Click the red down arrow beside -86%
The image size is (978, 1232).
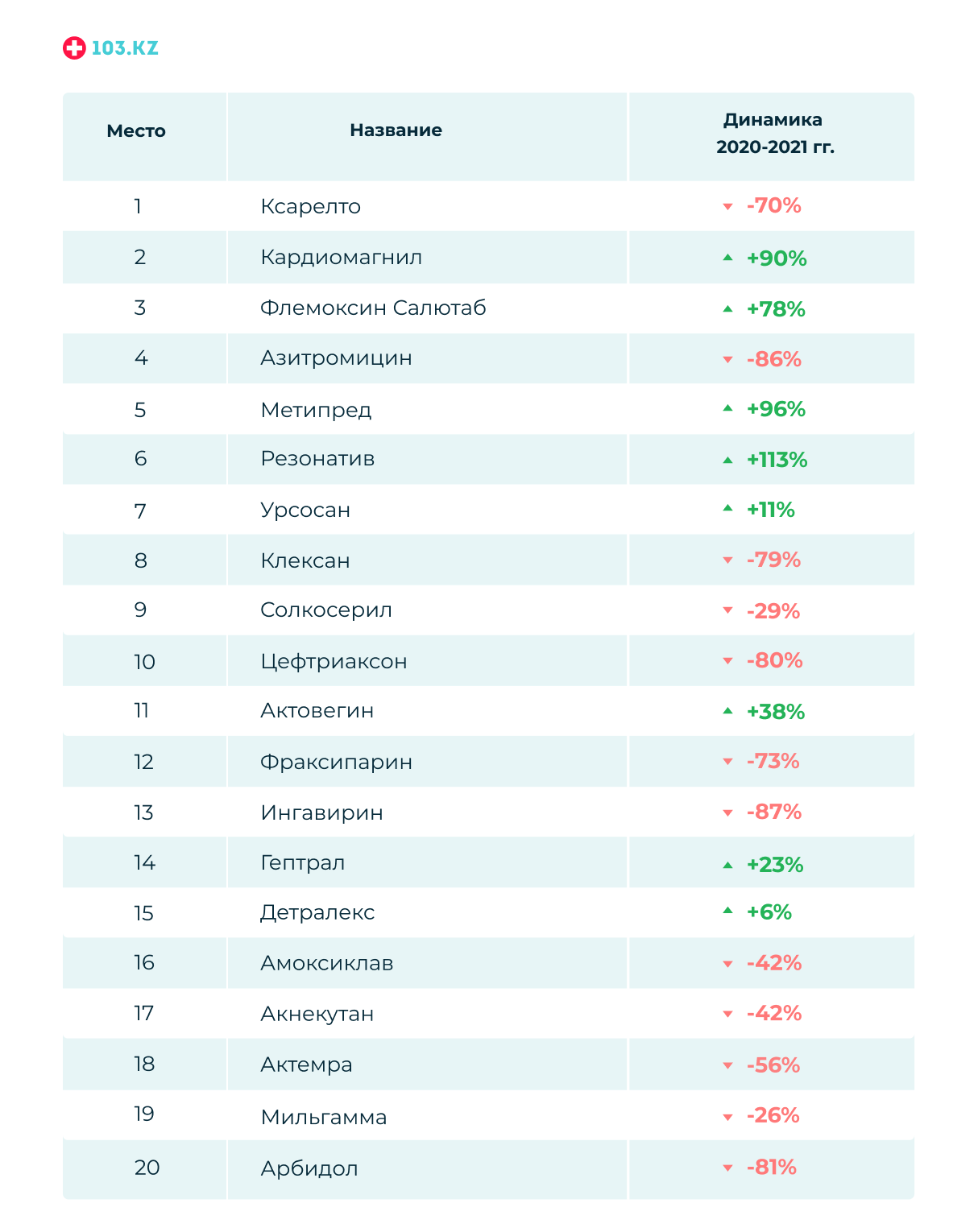(x=727, y=360)
